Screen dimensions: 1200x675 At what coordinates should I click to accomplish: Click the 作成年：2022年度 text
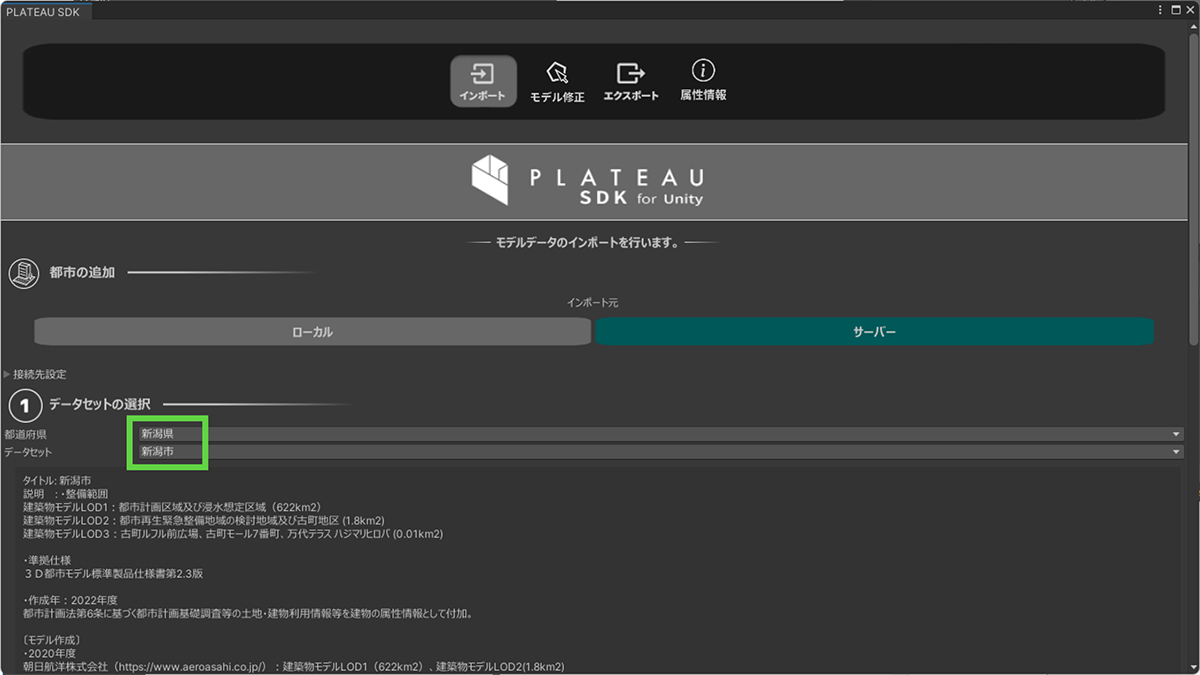coord(70,600)
